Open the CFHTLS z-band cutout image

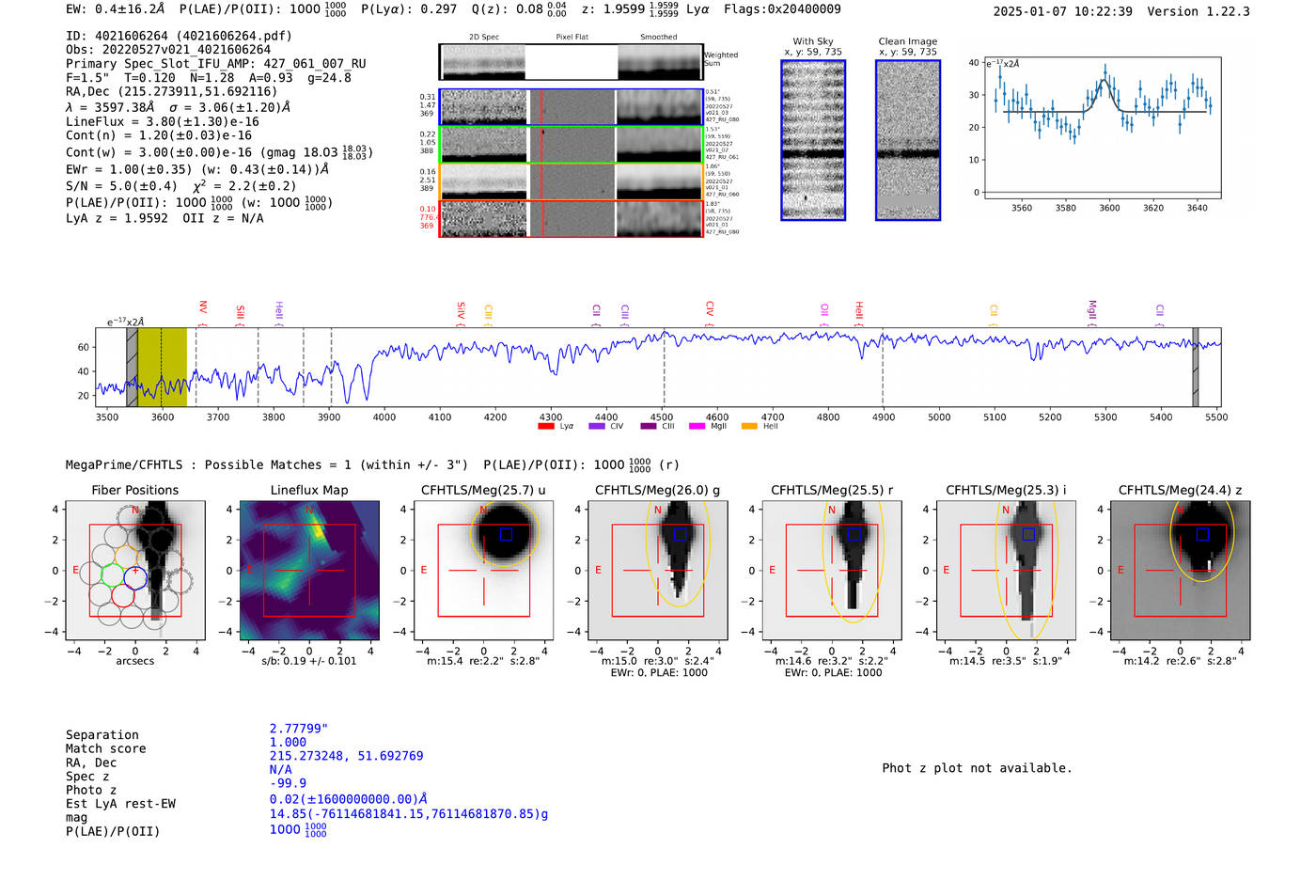pos(1180,571)
